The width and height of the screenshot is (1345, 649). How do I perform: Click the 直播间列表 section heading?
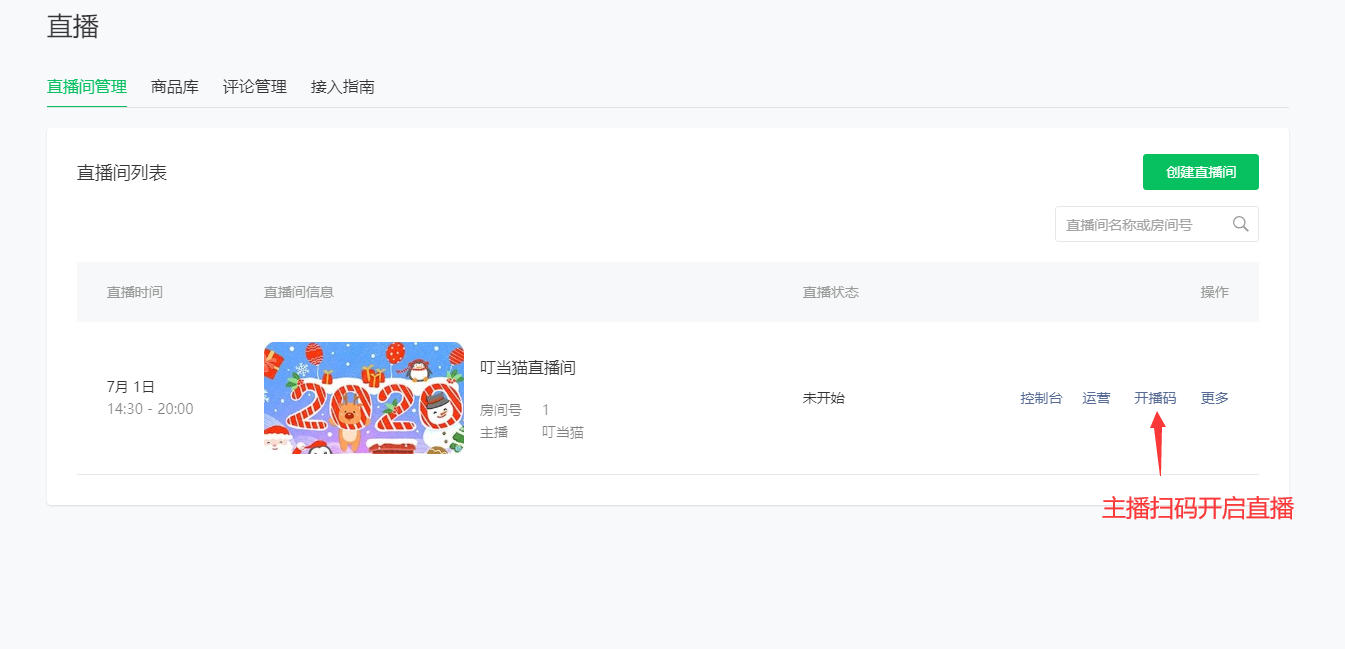122,173
